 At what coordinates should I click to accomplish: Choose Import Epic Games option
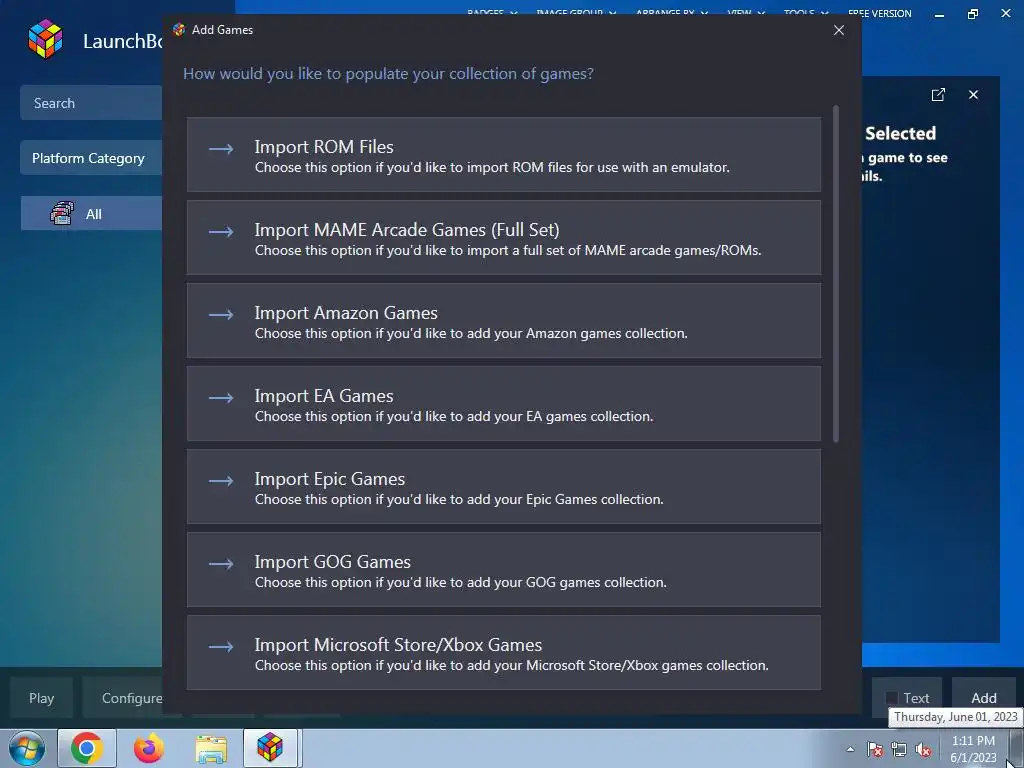pos(504,487)
